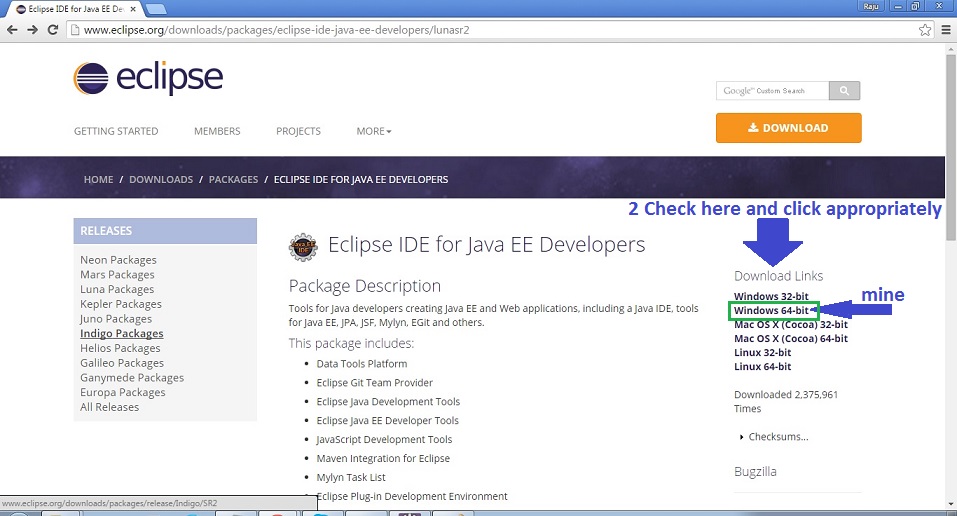Click the search magnifier button
Image resolution: width=957 pixels, height=516 pixels.
click(844, 90)
